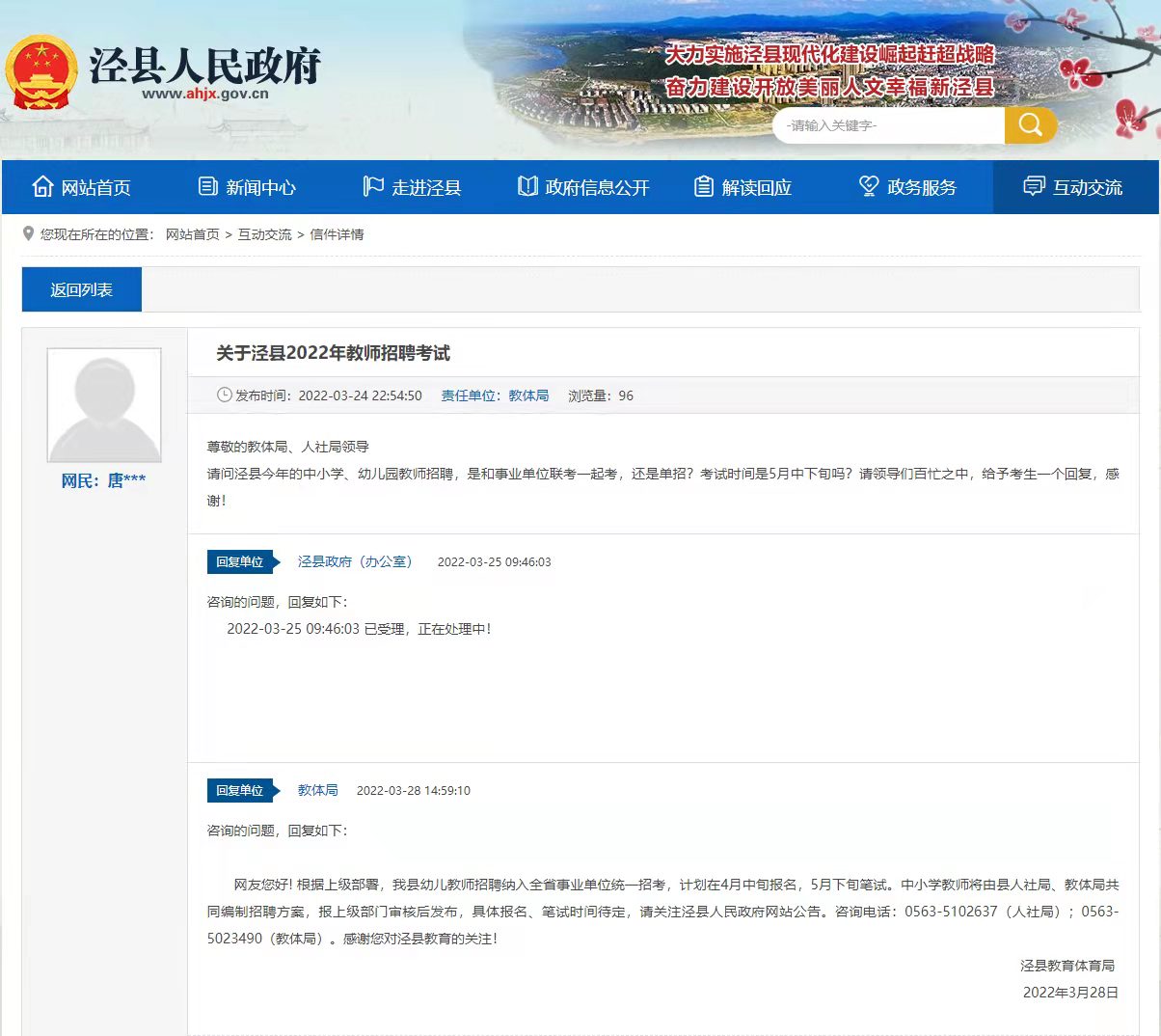This screenshot has height=1036, width=1161.
Task: Click the yellow search magnifier button
Action: click(x=1030, y=125)
